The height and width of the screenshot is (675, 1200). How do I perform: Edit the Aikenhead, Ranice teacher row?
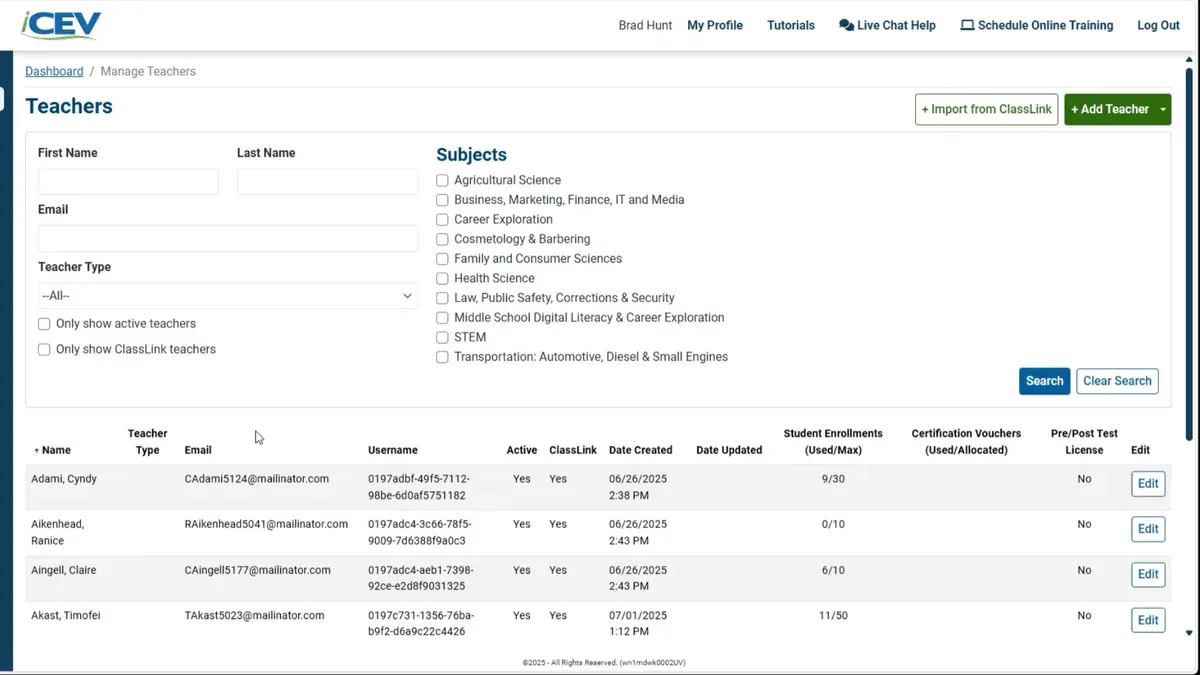coord(1148,529)
